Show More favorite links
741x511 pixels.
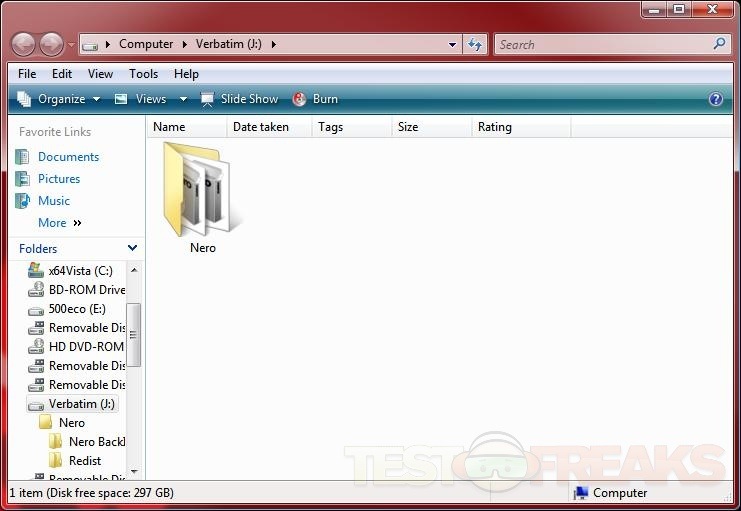point(59,223)
